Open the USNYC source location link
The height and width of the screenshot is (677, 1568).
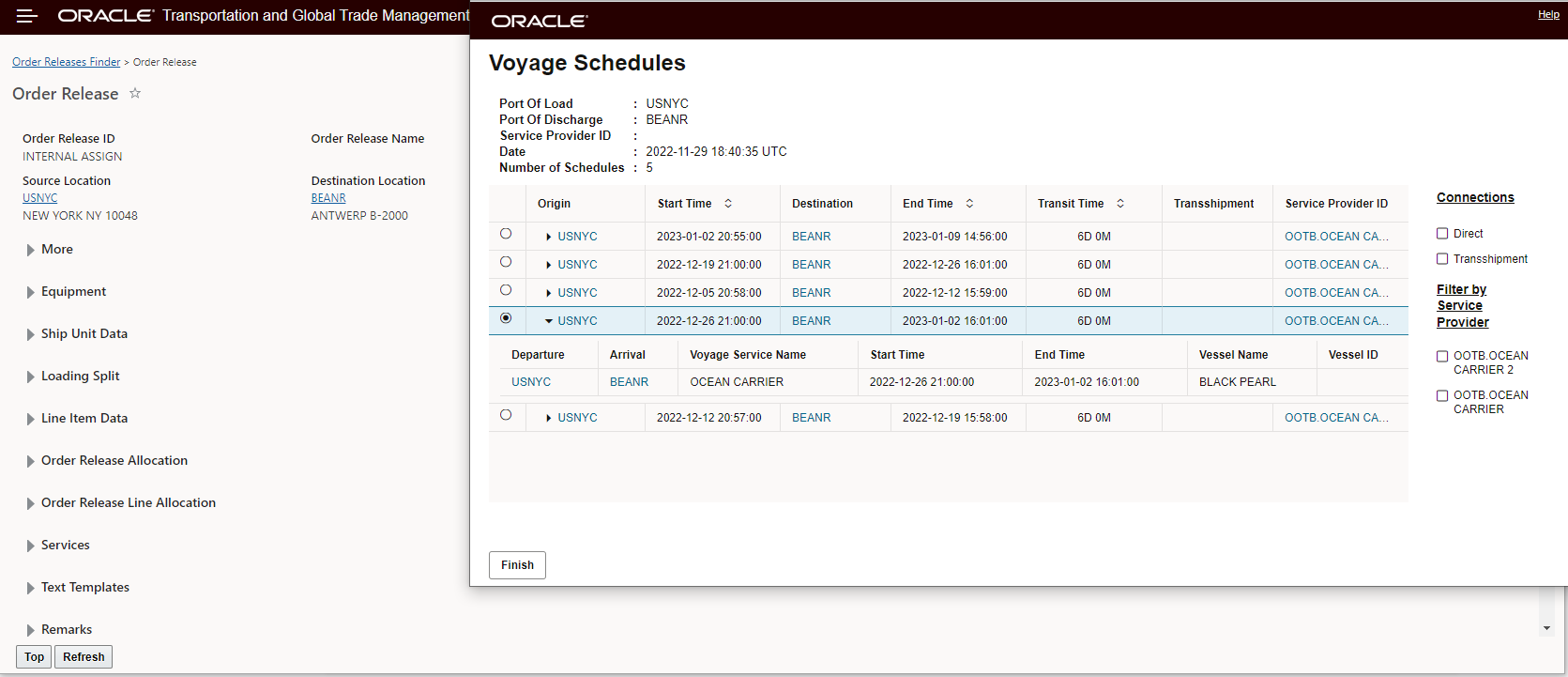click(40, 198)
